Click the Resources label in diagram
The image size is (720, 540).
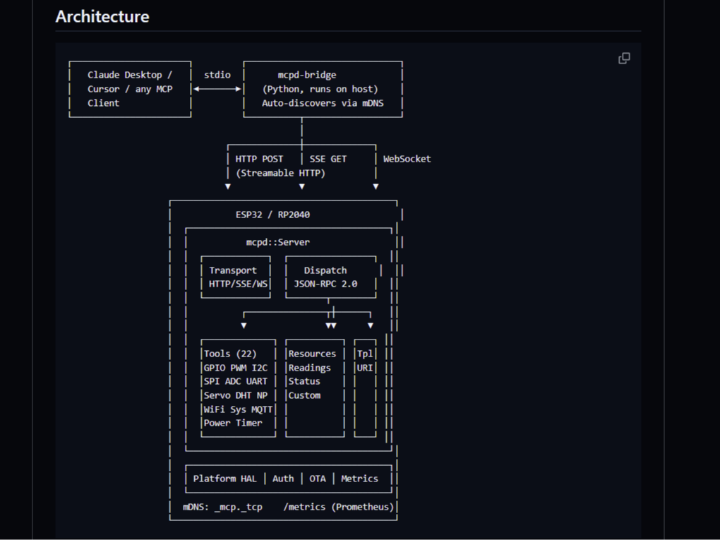pyautogui.click(x=312, y=354)
